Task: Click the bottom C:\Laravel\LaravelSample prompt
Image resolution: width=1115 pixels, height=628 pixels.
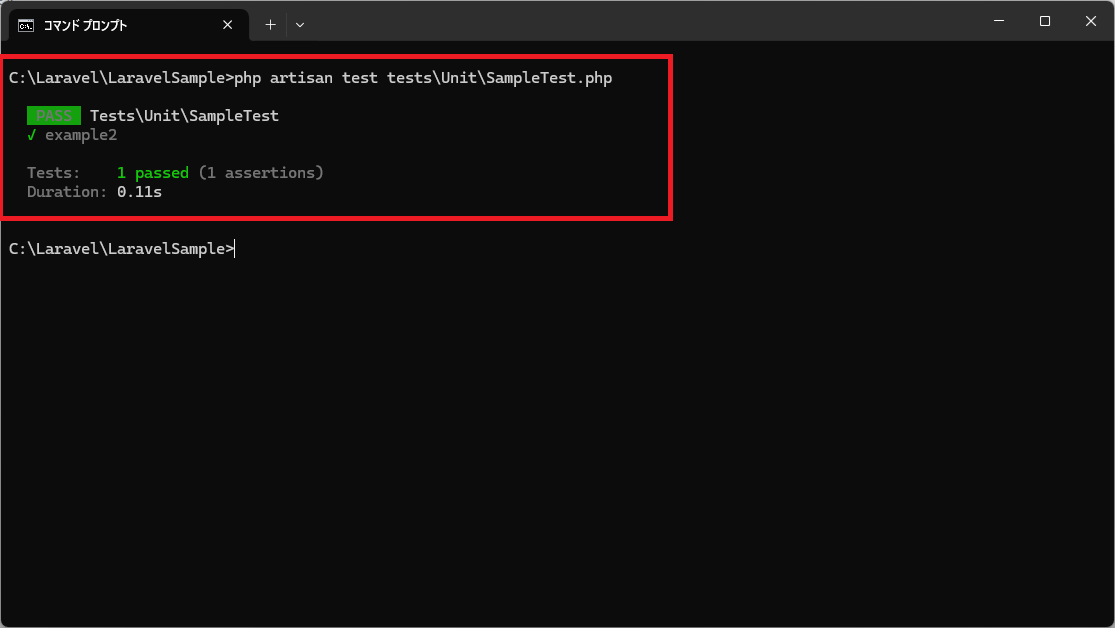Action: point(120,249)
